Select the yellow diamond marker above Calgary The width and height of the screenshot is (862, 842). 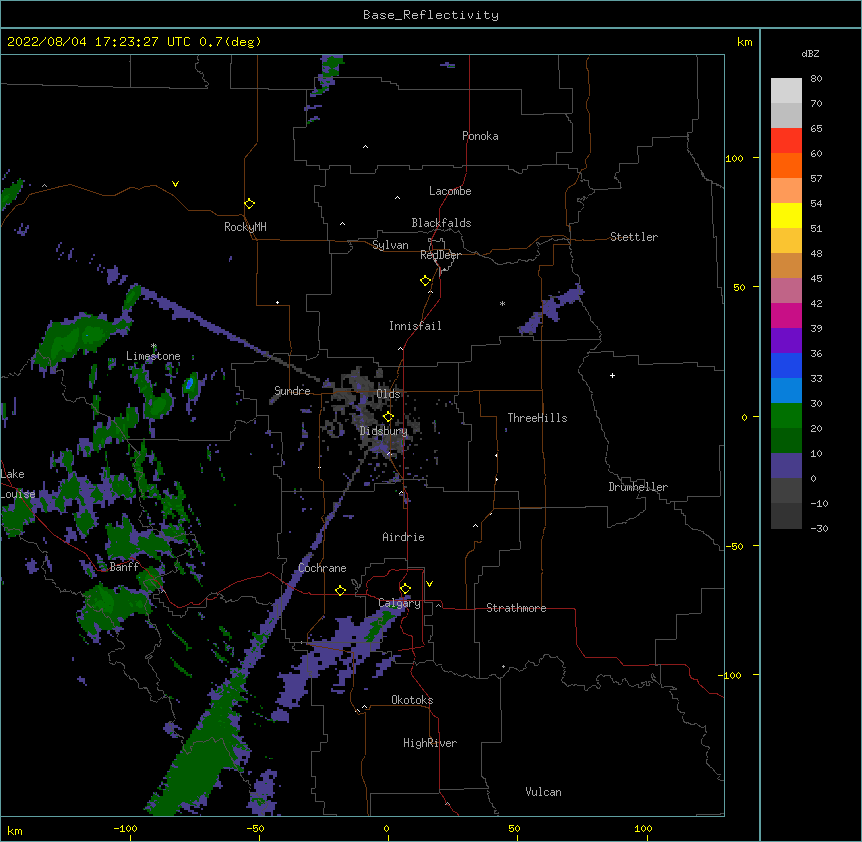tap(405, 589)
